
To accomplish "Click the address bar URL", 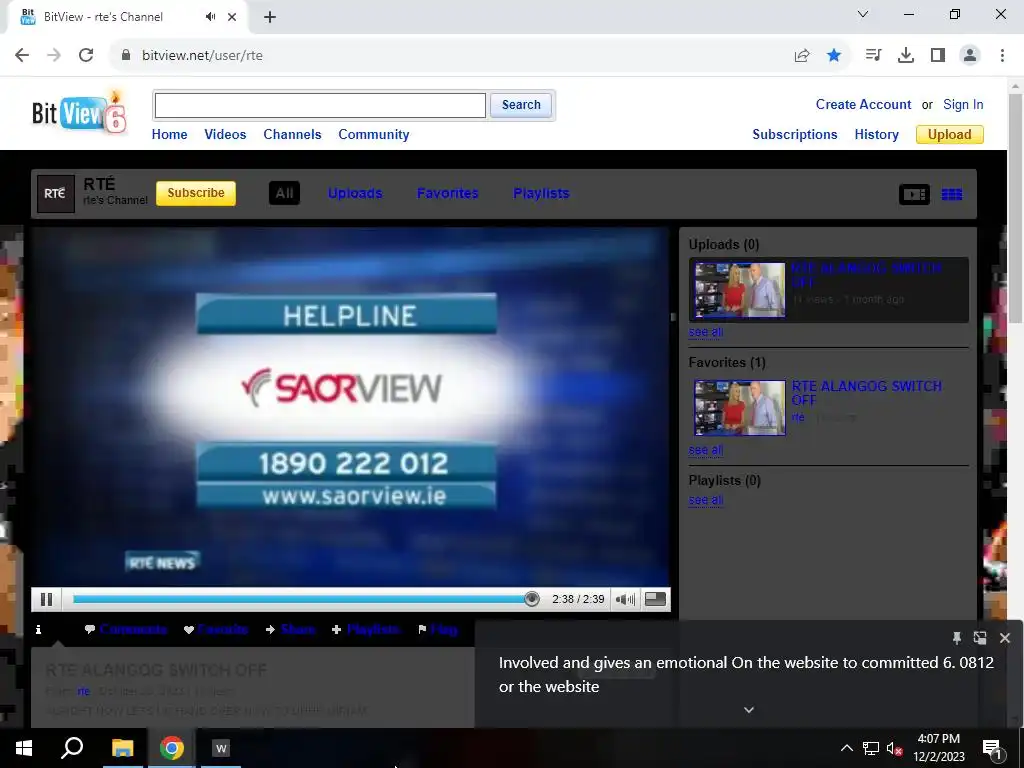I will [x=202, y=56].
